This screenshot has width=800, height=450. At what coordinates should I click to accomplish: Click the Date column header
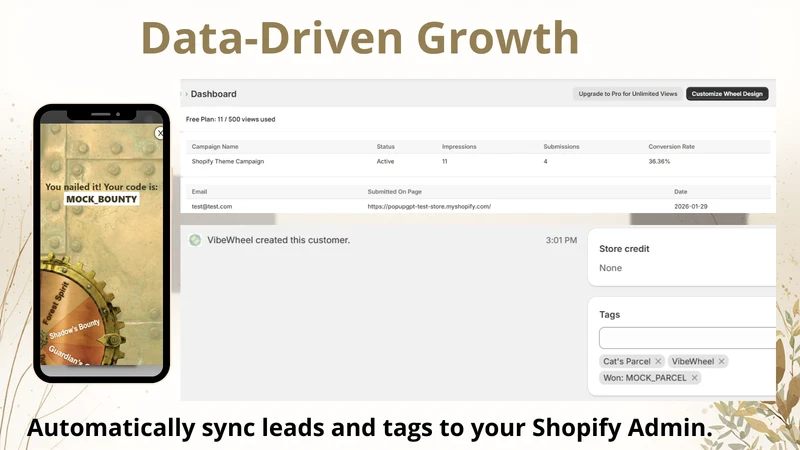(681, 192)
